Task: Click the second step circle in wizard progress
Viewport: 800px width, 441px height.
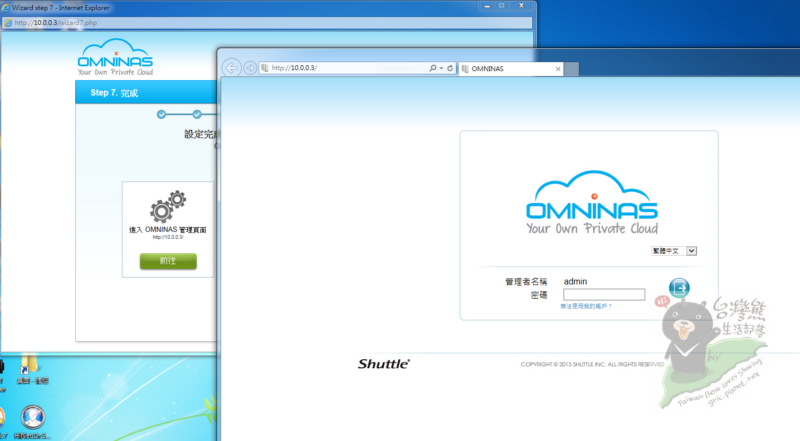Action: point(197,114)
